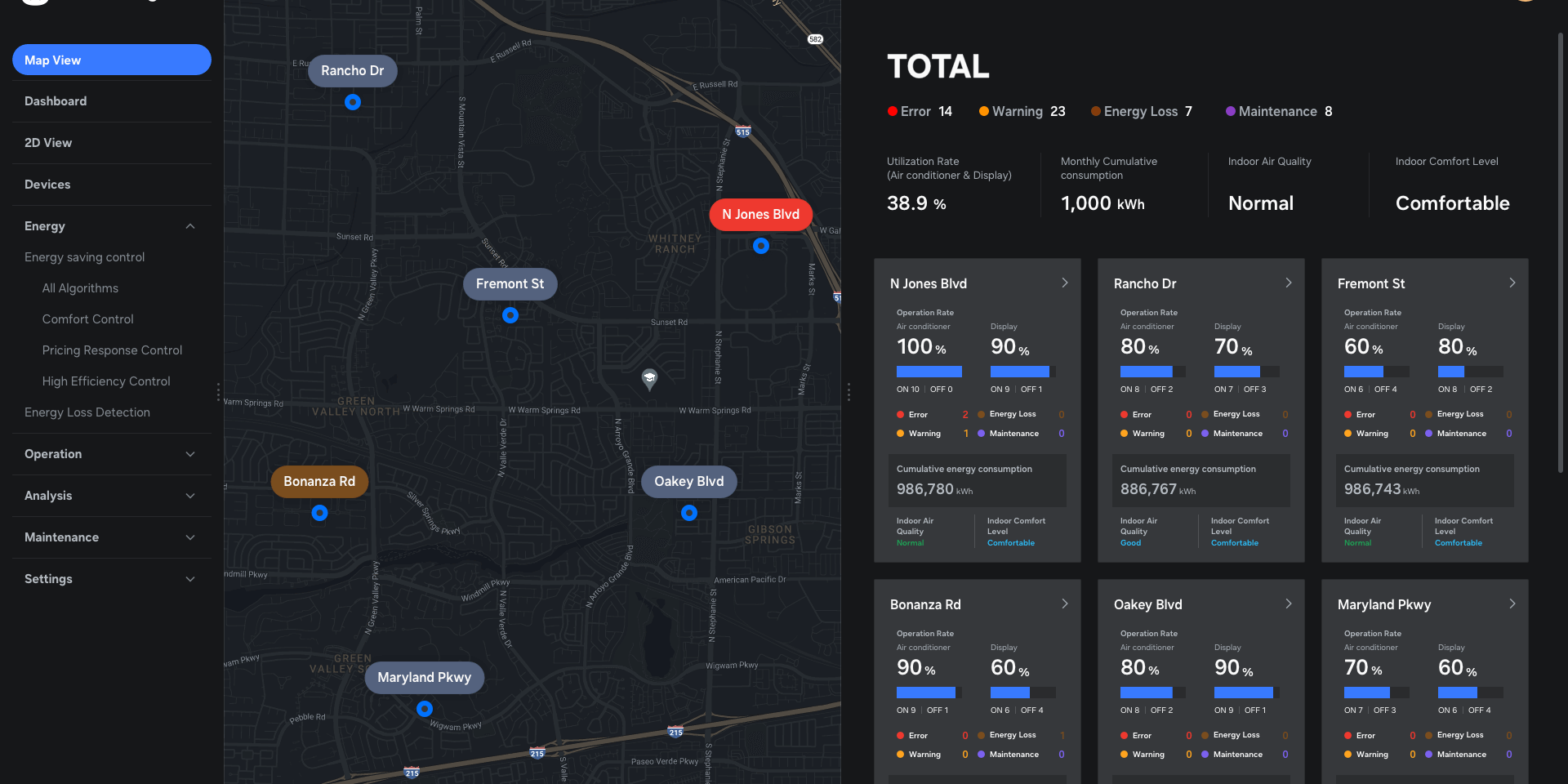Expand the Operation menu section
Screen dimensions: 1568x784
(x=190, y=454)
